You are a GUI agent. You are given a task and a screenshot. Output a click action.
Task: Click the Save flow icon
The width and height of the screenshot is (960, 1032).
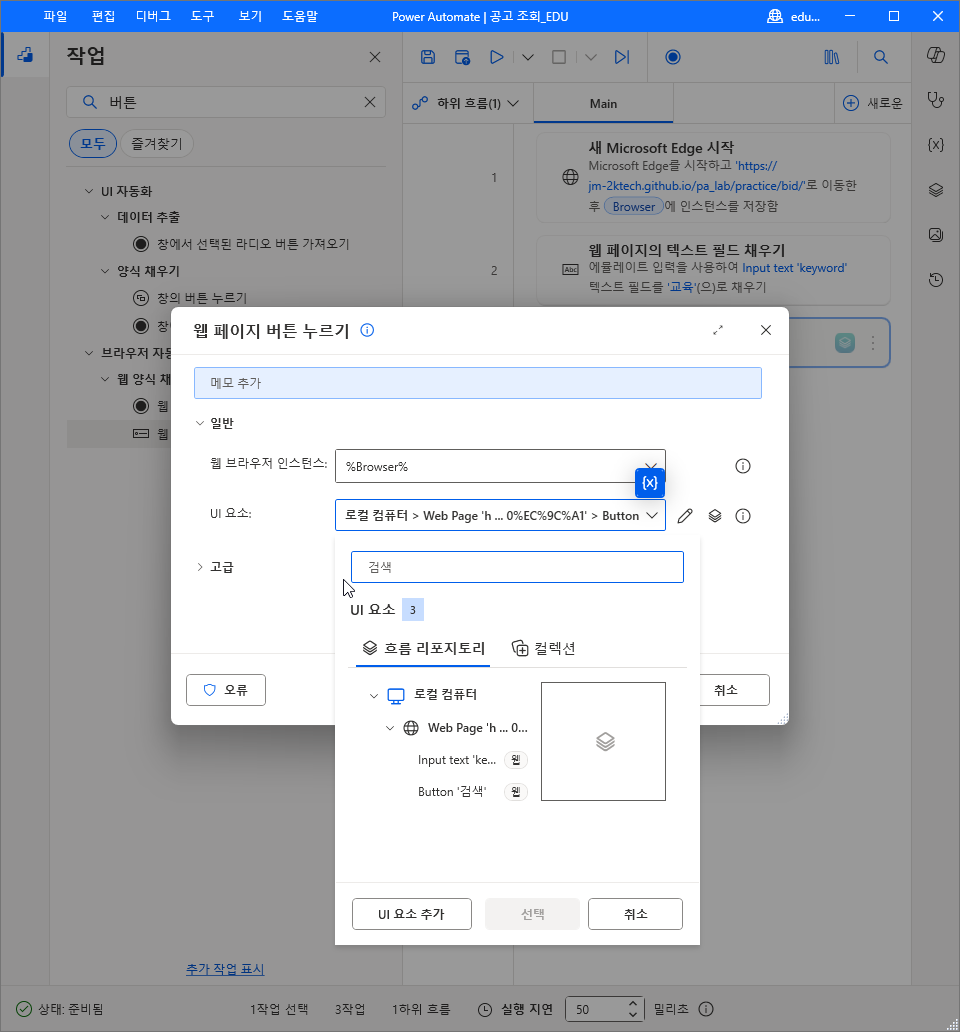tap(428, 57)
